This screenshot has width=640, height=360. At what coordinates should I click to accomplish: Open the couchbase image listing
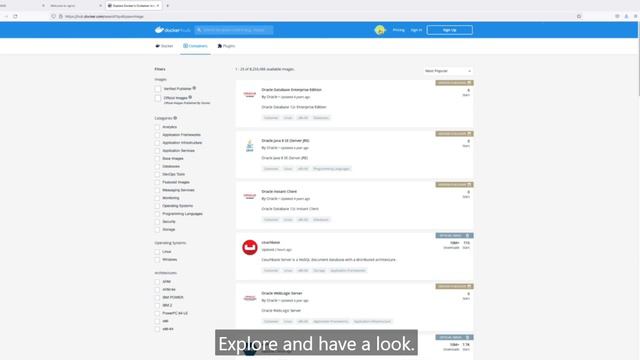click(x=271, y=242)
